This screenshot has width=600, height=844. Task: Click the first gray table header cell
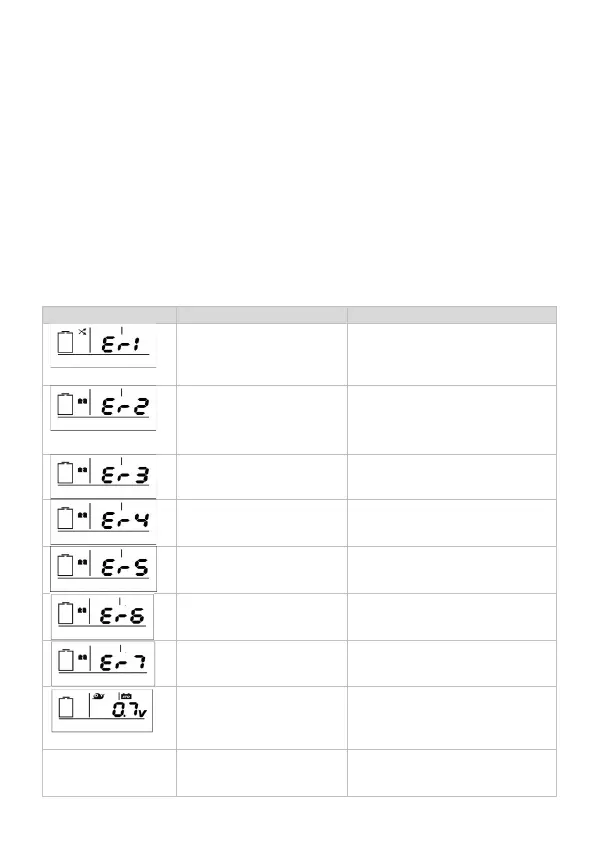(x=109, y=314)
